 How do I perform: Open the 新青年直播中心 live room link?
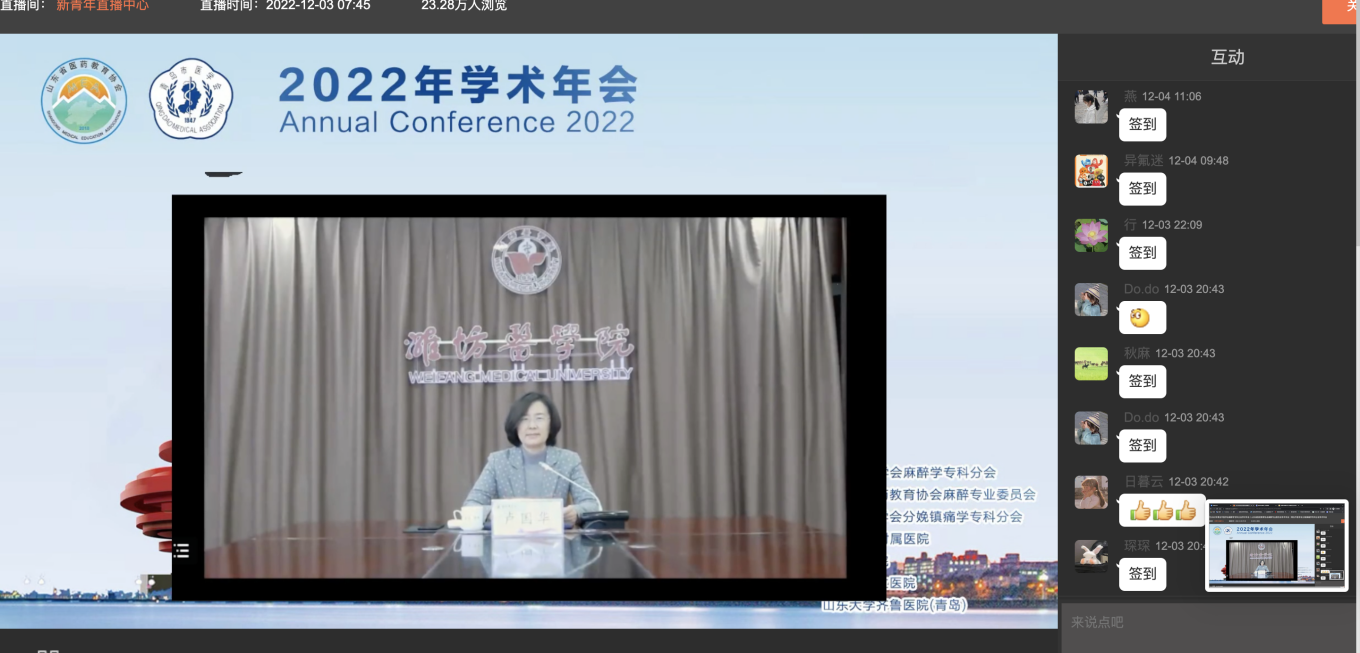(103, 5)
